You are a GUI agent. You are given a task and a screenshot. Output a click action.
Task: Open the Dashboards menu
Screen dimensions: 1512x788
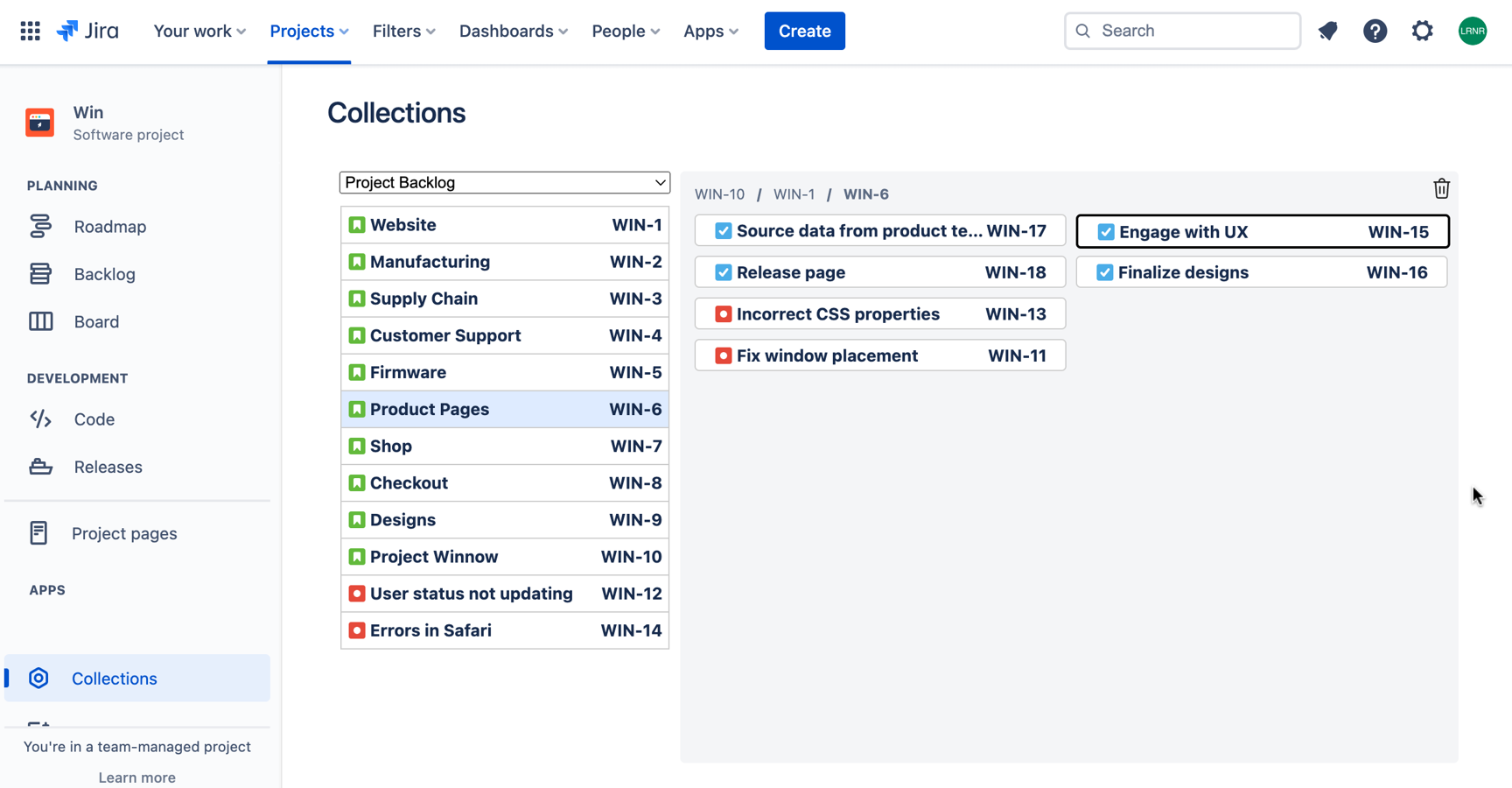[x=513, y=32]
